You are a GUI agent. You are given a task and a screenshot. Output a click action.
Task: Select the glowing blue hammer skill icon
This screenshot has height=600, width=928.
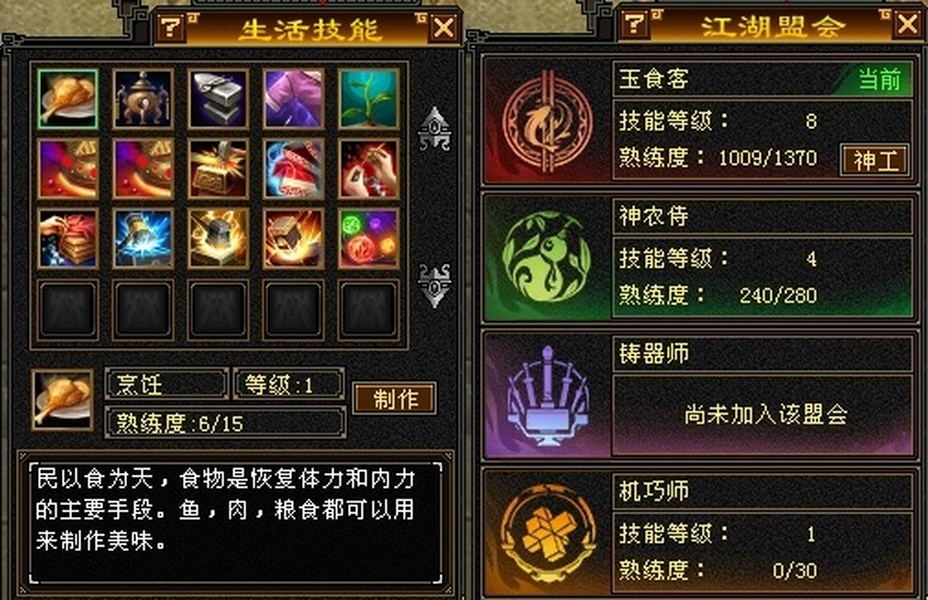tap(143, 238)
